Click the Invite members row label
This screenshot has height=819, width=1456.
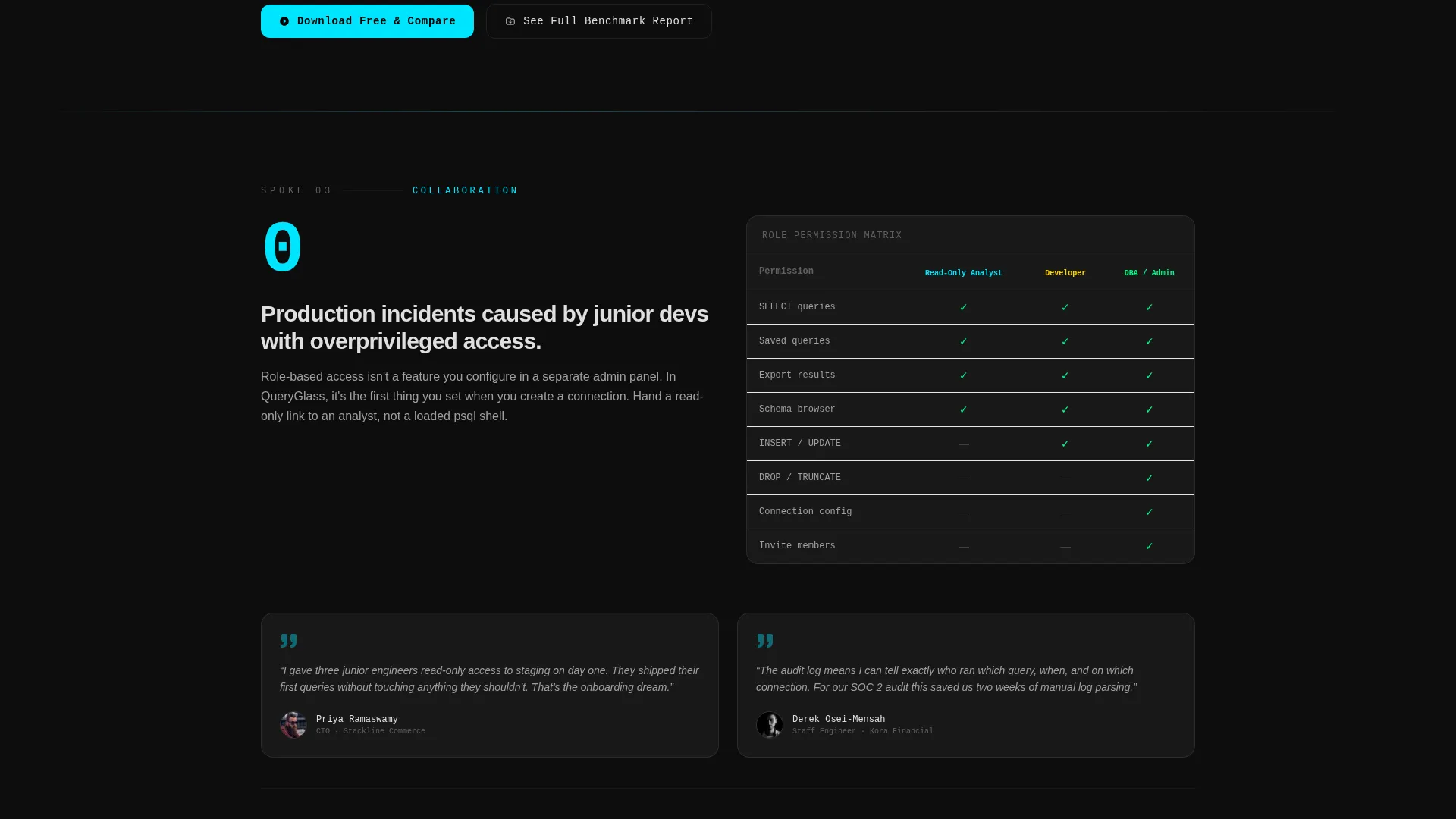pyautogui.click(x=797, y=546)
